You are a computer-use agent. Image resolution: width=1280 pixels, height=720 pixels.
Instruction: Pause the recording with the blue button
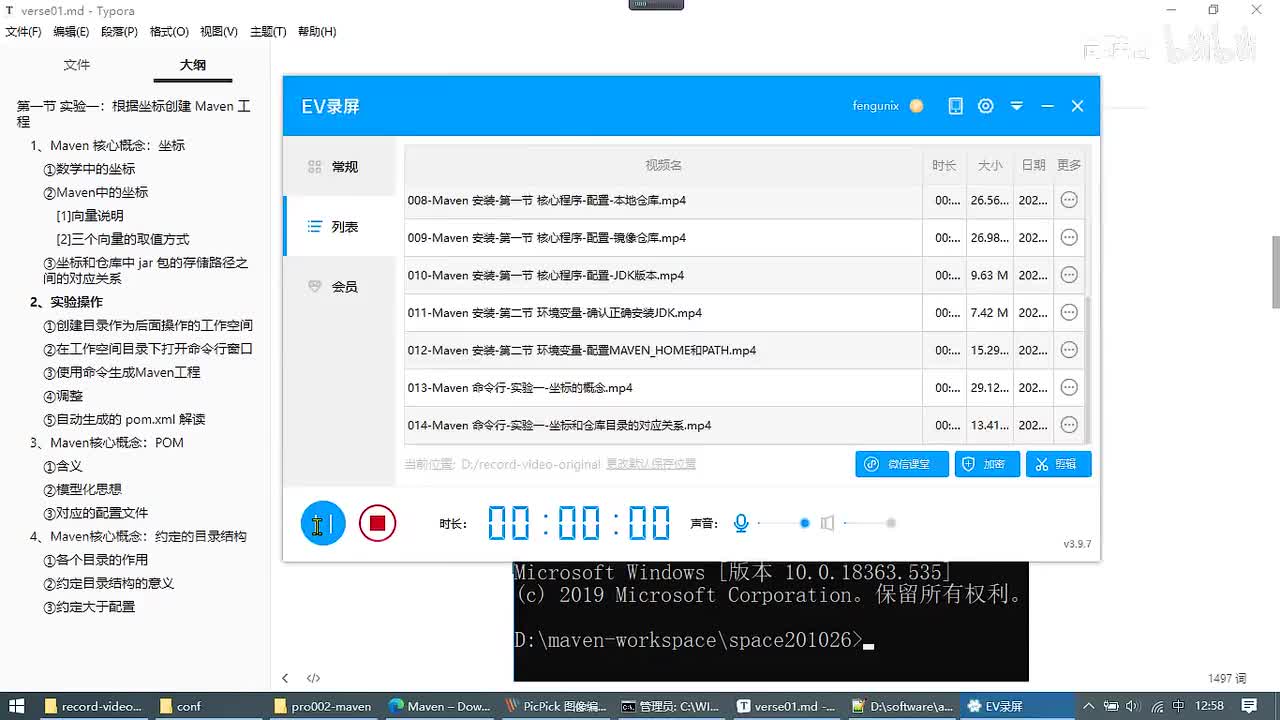coord(323,523)
